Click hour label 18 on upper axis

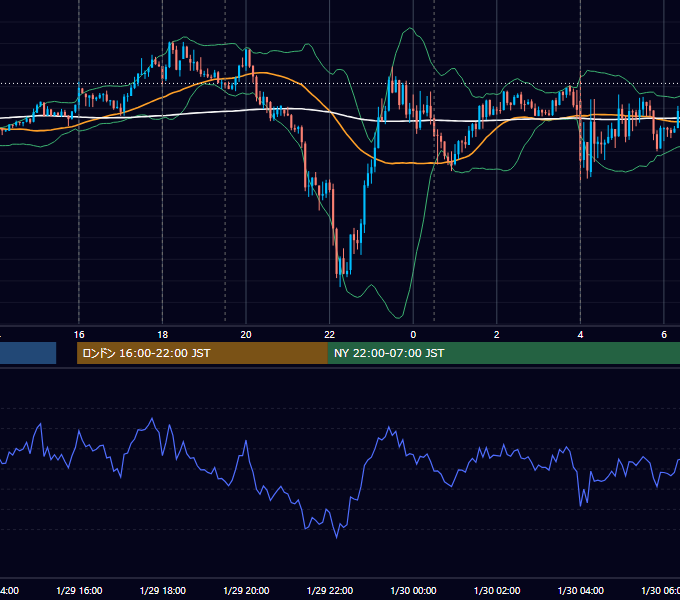tap(163, 335)
